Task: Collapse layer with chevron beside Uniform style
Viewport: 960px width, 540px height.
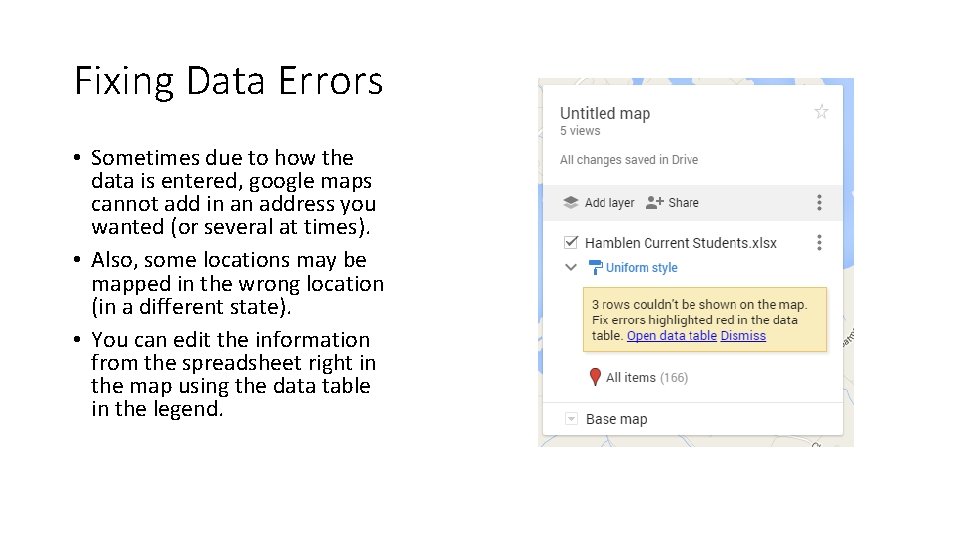Action: tap(571, 268)
